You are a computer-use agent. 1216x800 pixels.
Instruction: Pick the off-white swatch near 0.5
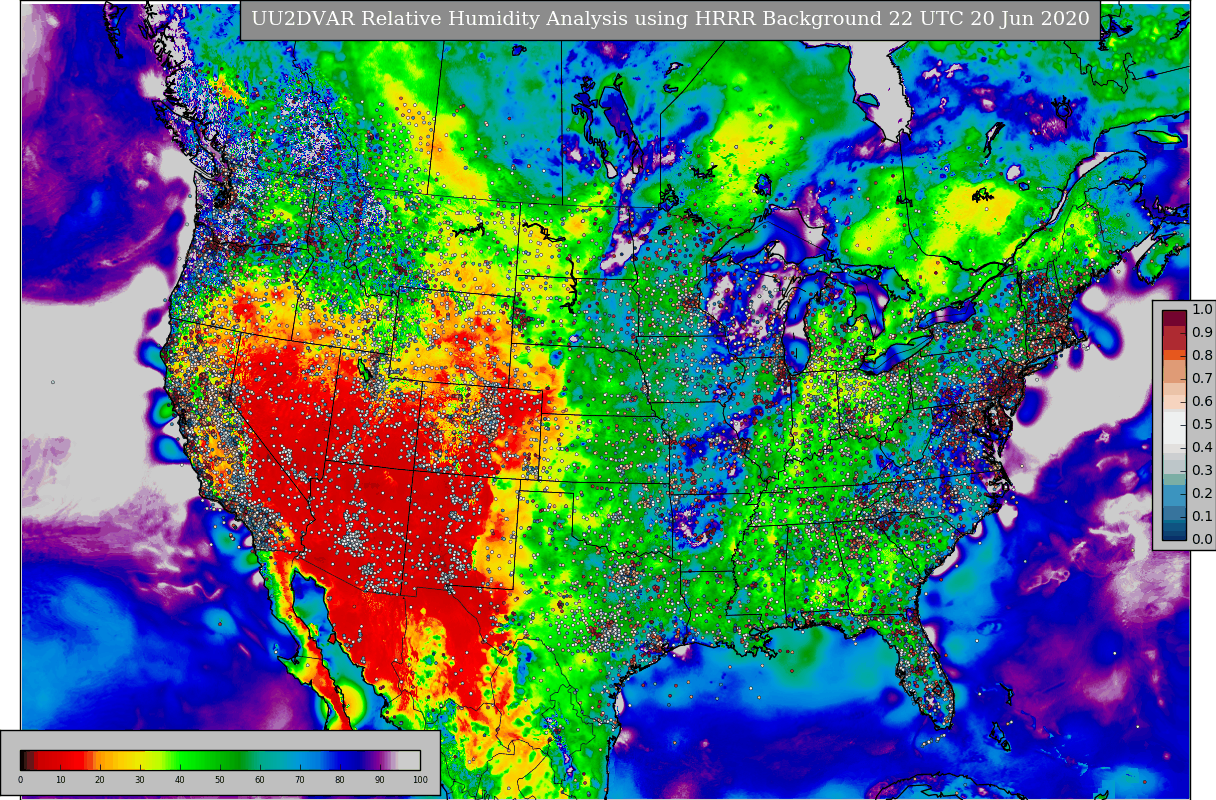point(1175,428)
